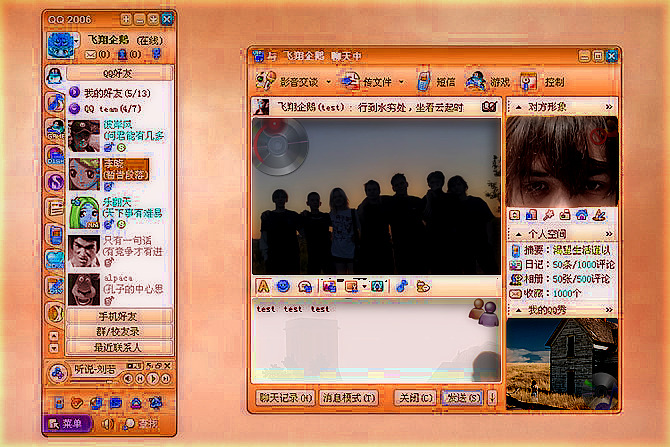The width and height of the screenshot is (670, 447).
Task: Click the music player round logo icon
Action: pos(57,374)
